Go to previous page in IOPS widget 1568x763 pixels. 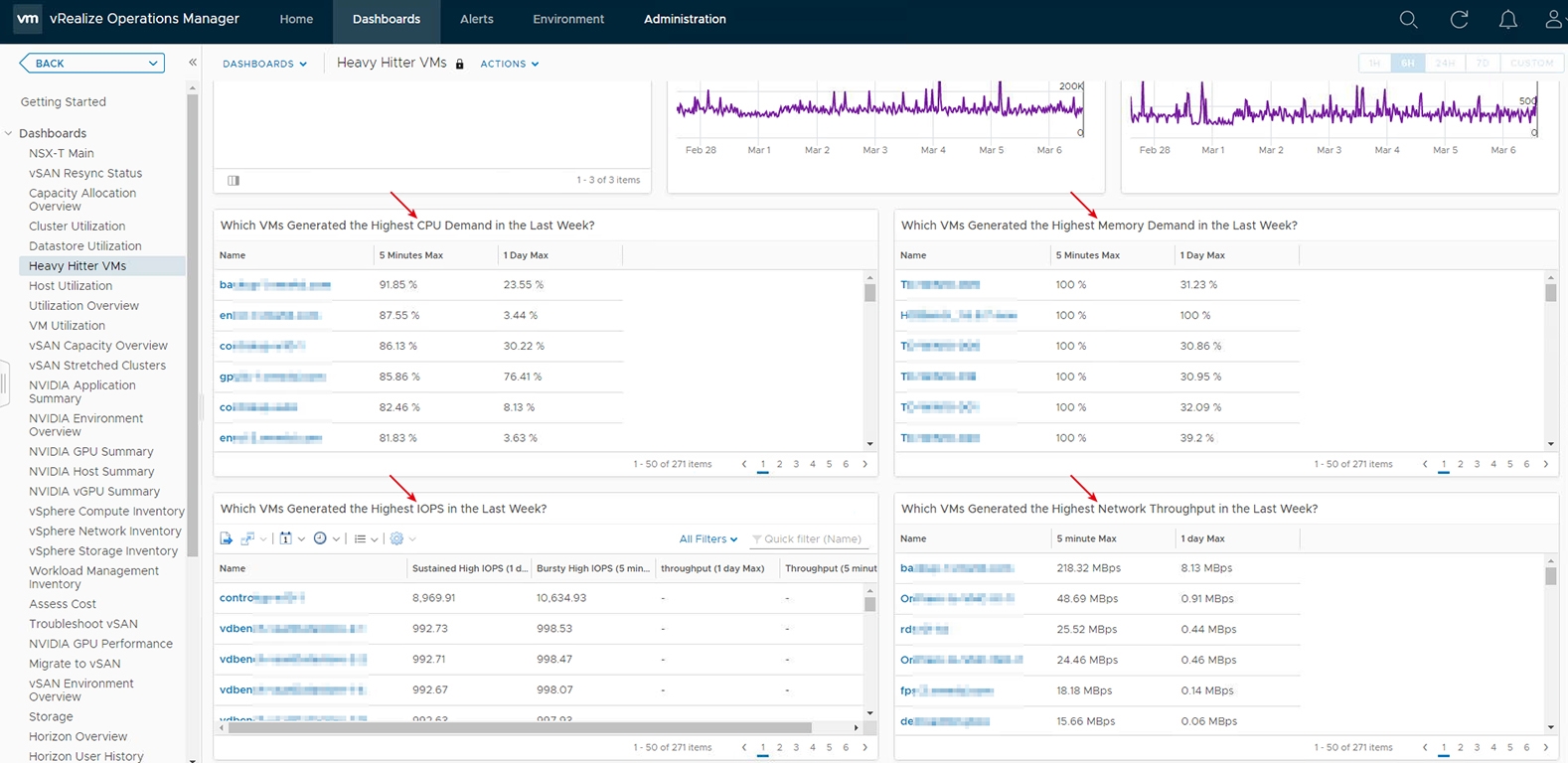744,747
